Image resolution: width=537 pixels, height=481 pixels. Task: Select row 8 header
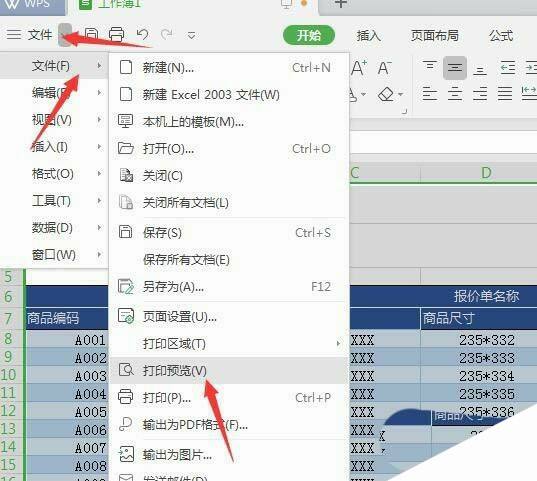12,338
